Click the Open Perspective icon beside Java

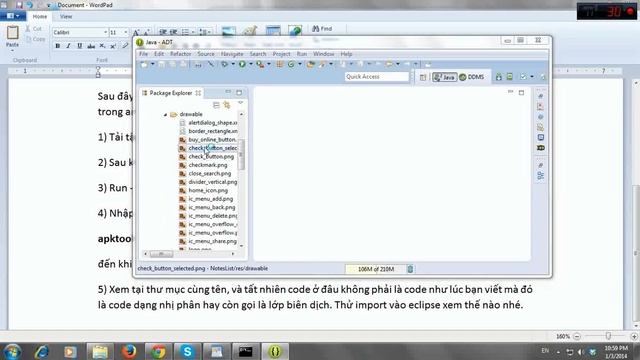pyautogui.click(x=423, y=77)
